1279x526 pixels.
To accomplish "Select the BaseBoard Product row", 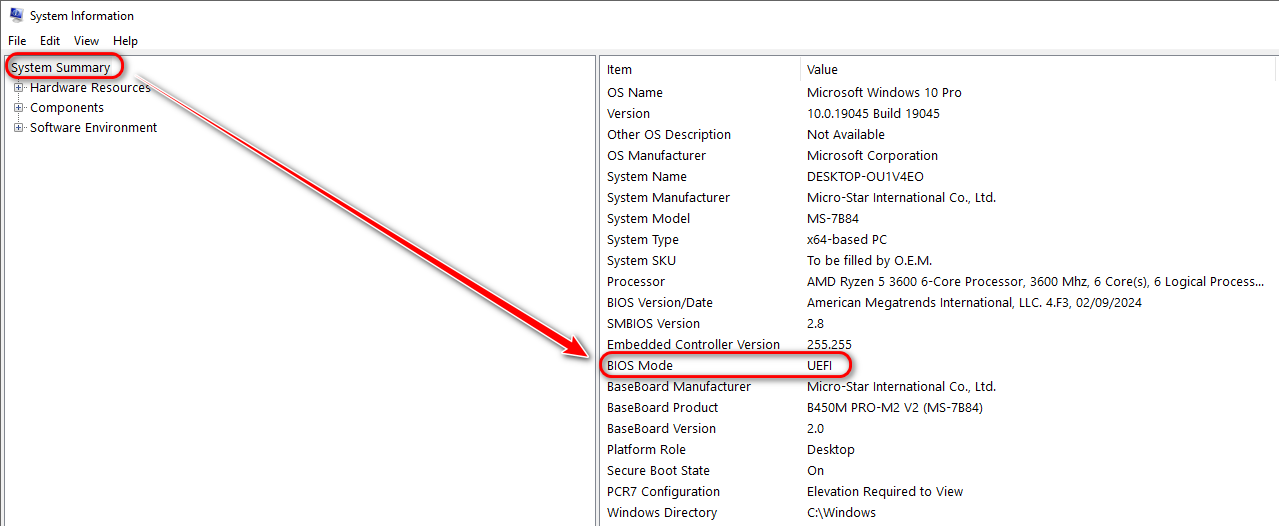I will click(662, 408).
